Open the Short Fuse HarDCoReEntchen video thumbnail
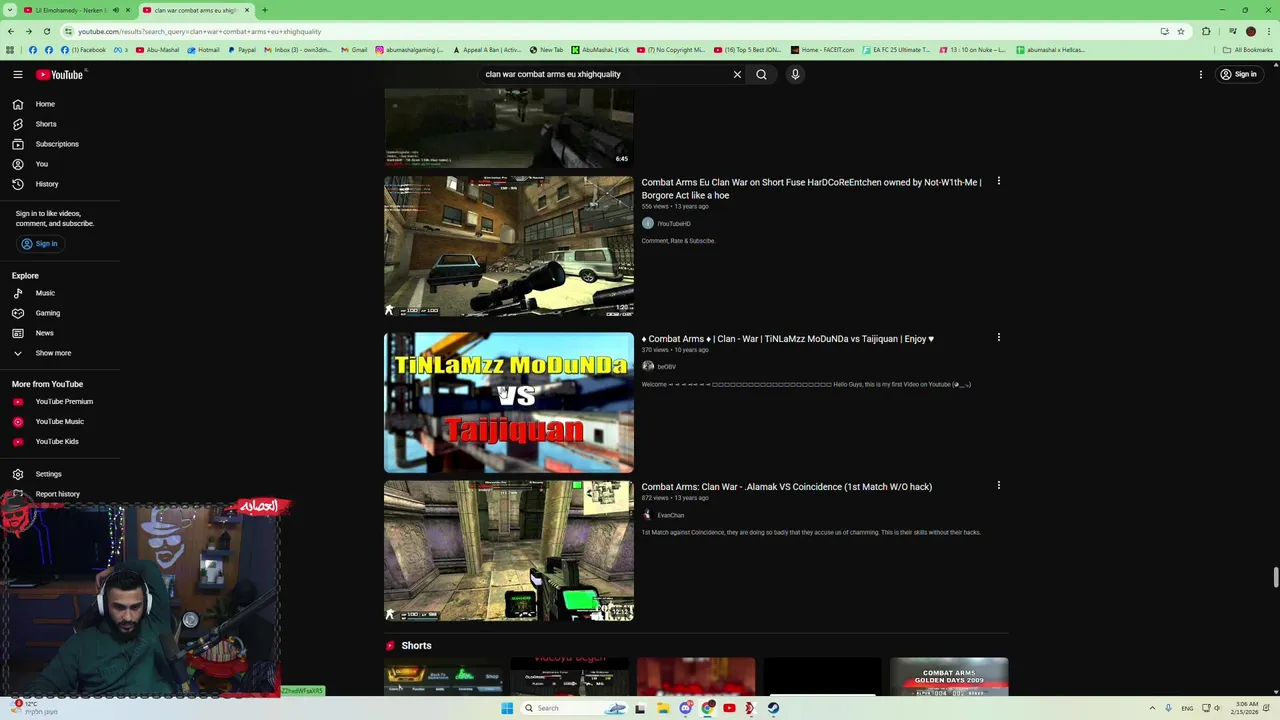Screen dimensions: 1280x720 509,247
